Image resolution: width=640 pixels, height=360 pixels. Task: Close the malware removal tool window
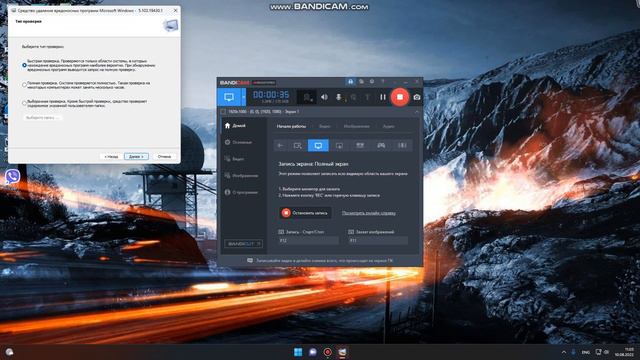(176, 10)
